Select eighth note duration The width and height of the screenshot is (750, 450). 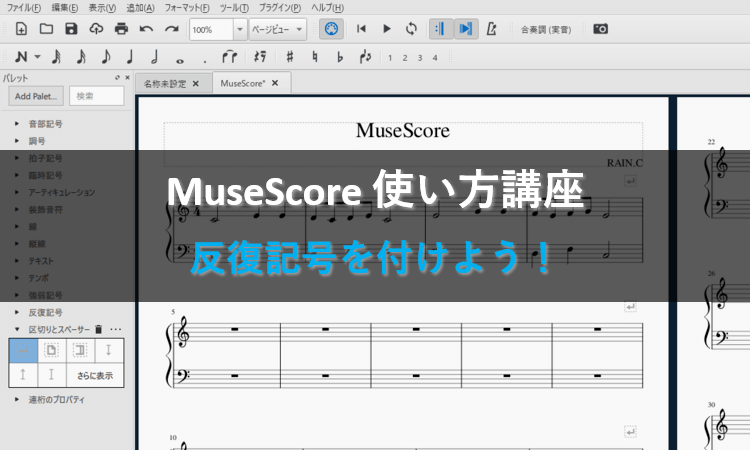click(x=106, y=57)
